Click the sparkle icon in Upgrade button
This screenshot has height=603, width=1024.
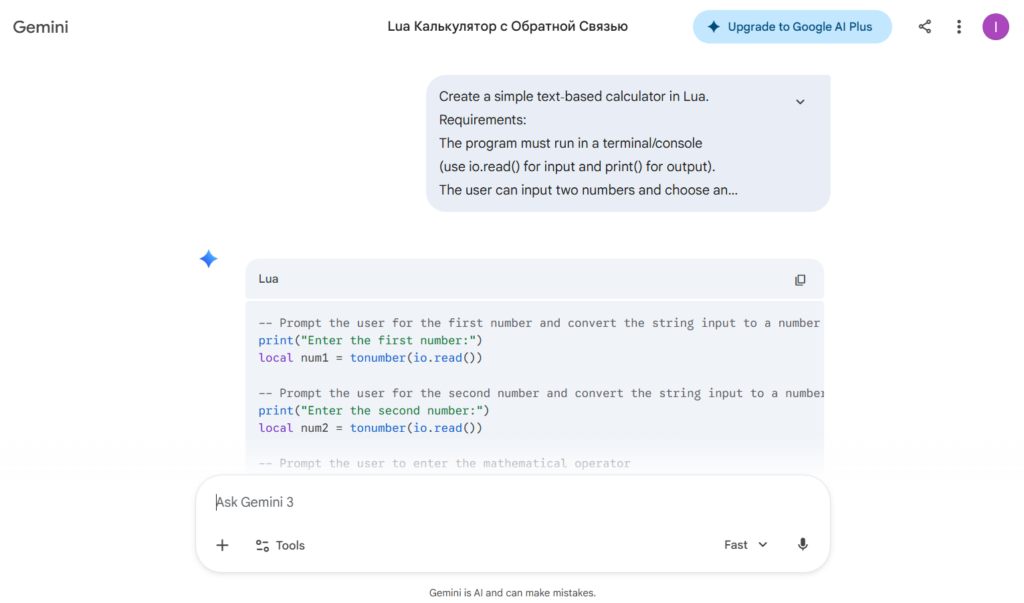pyautogui.click(x=714, y=27)
